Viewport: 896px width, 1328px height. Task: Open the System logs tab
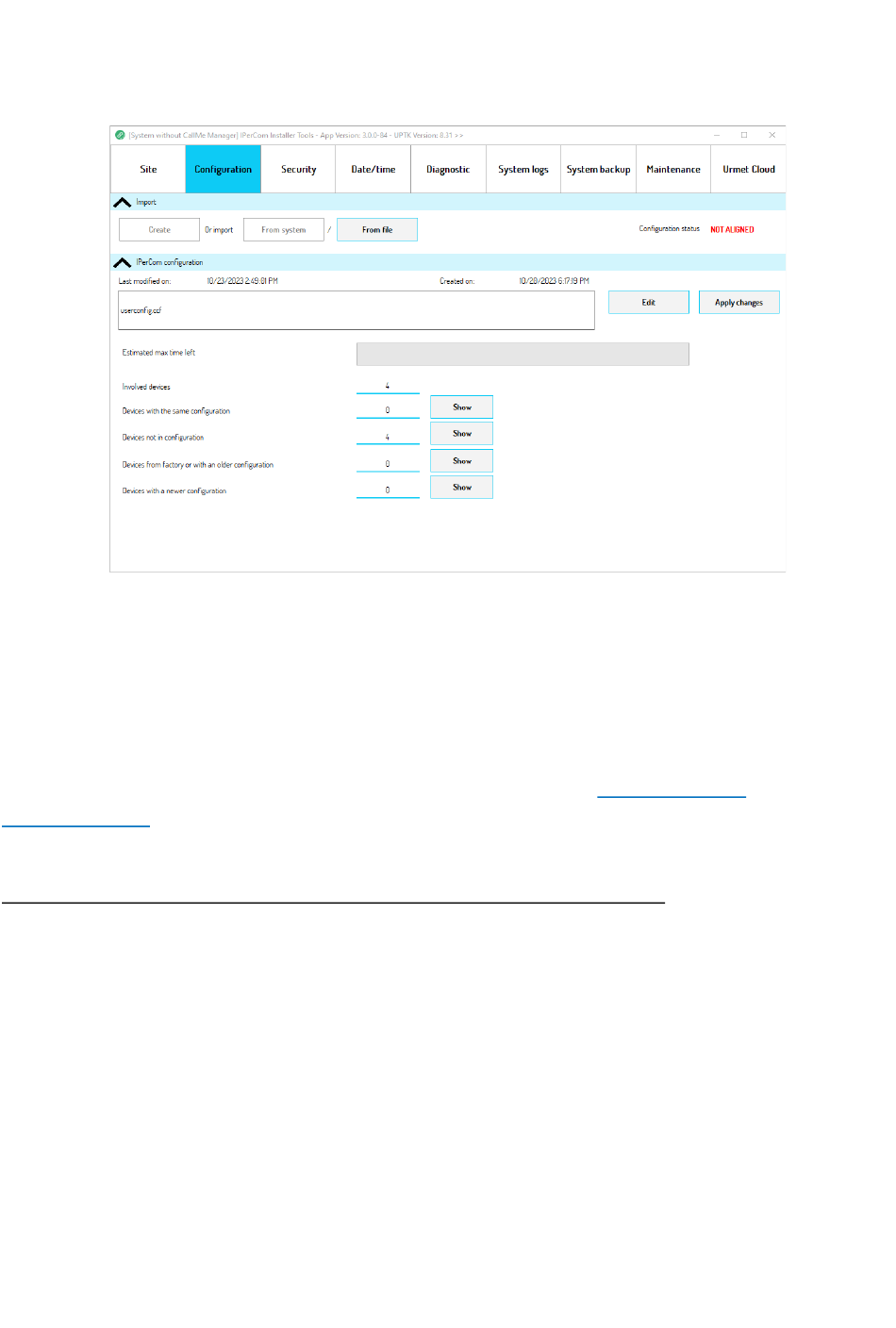click(523, 170)
